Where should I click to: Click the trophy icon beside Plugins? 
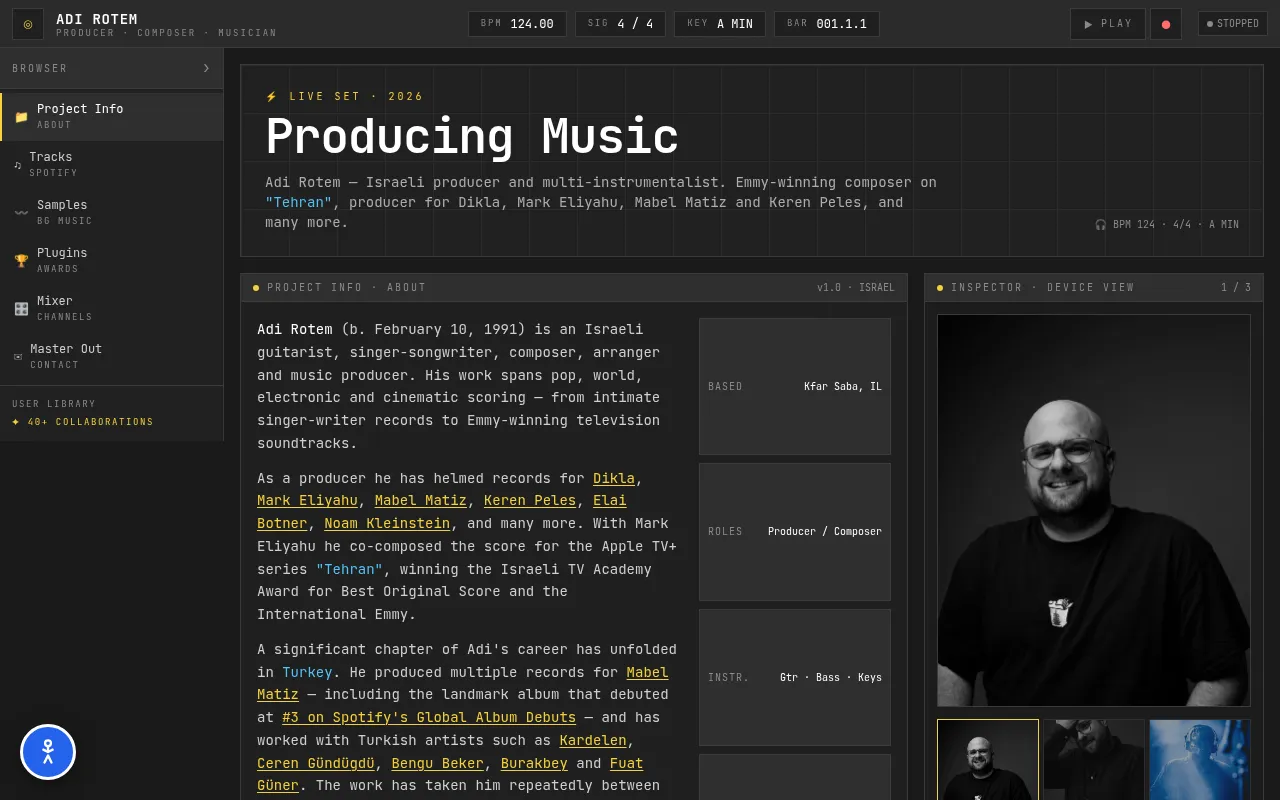tap(21, 261)
